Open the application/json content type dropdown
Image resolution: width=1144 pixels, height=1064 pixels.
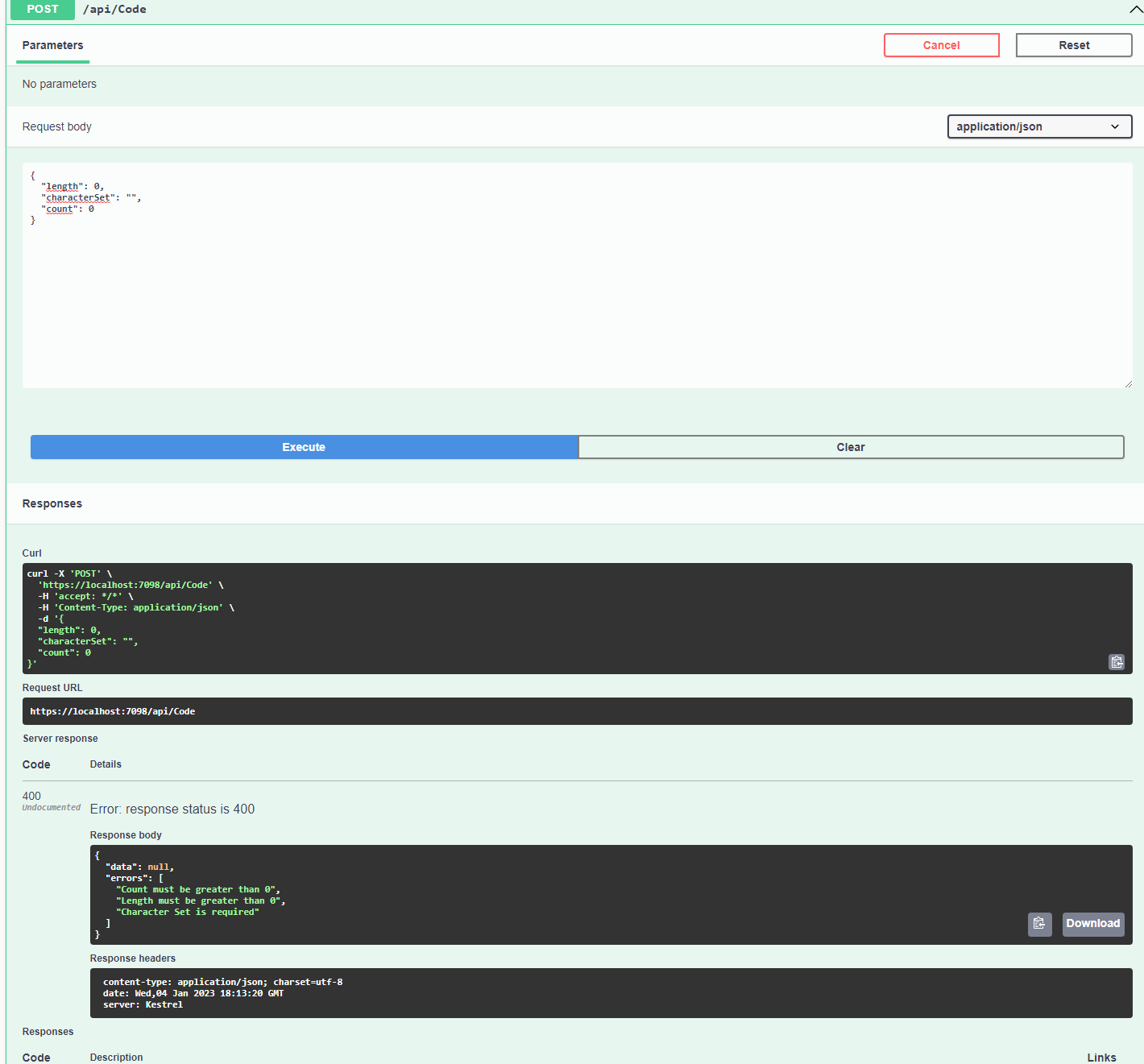tap(1039, 126)
